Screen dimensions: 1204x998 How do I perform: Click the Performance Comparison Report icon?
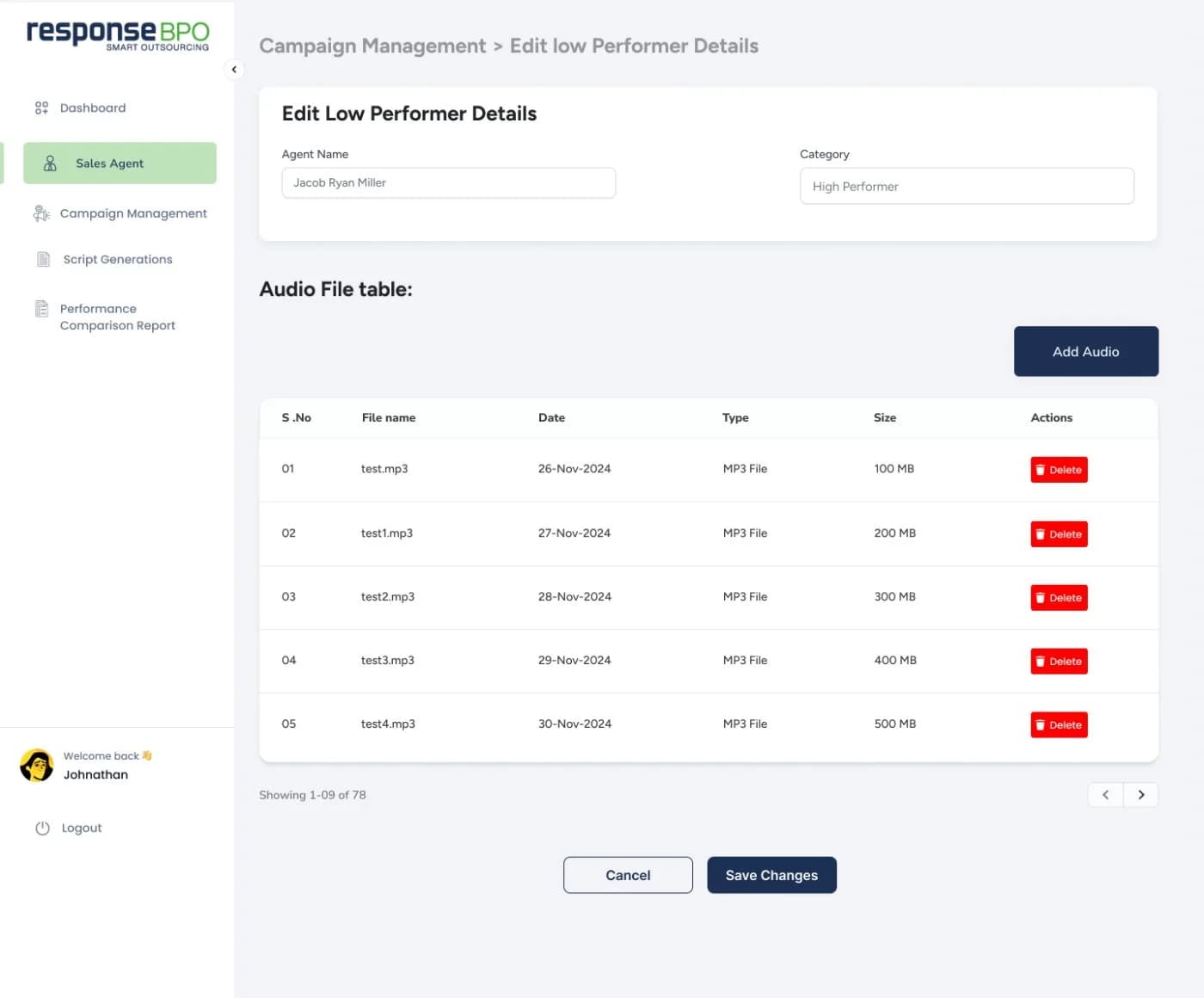(41, 308)
